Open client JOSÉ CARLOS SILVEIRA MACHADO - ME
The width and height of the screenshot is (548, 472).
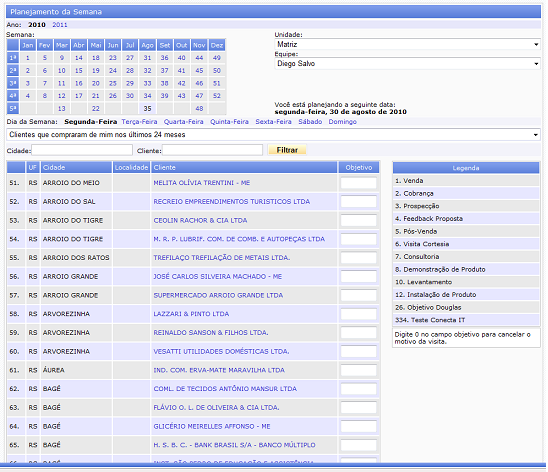point(218,276)
